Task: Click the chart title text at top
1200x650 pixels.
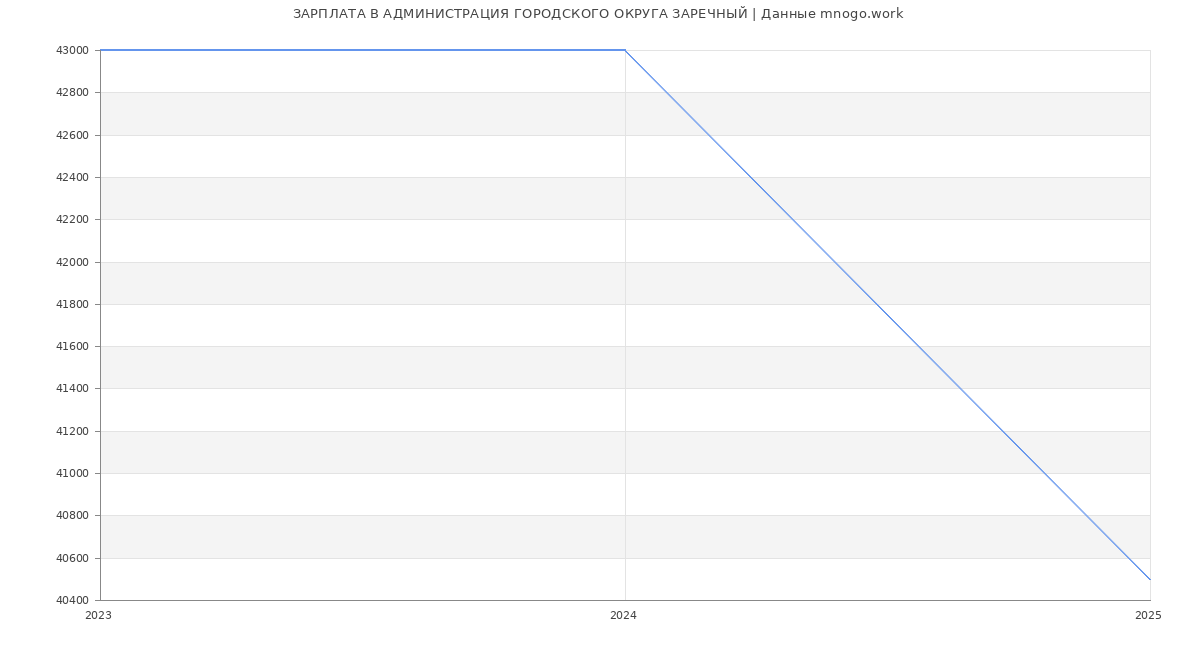Action: pos(598,14)
